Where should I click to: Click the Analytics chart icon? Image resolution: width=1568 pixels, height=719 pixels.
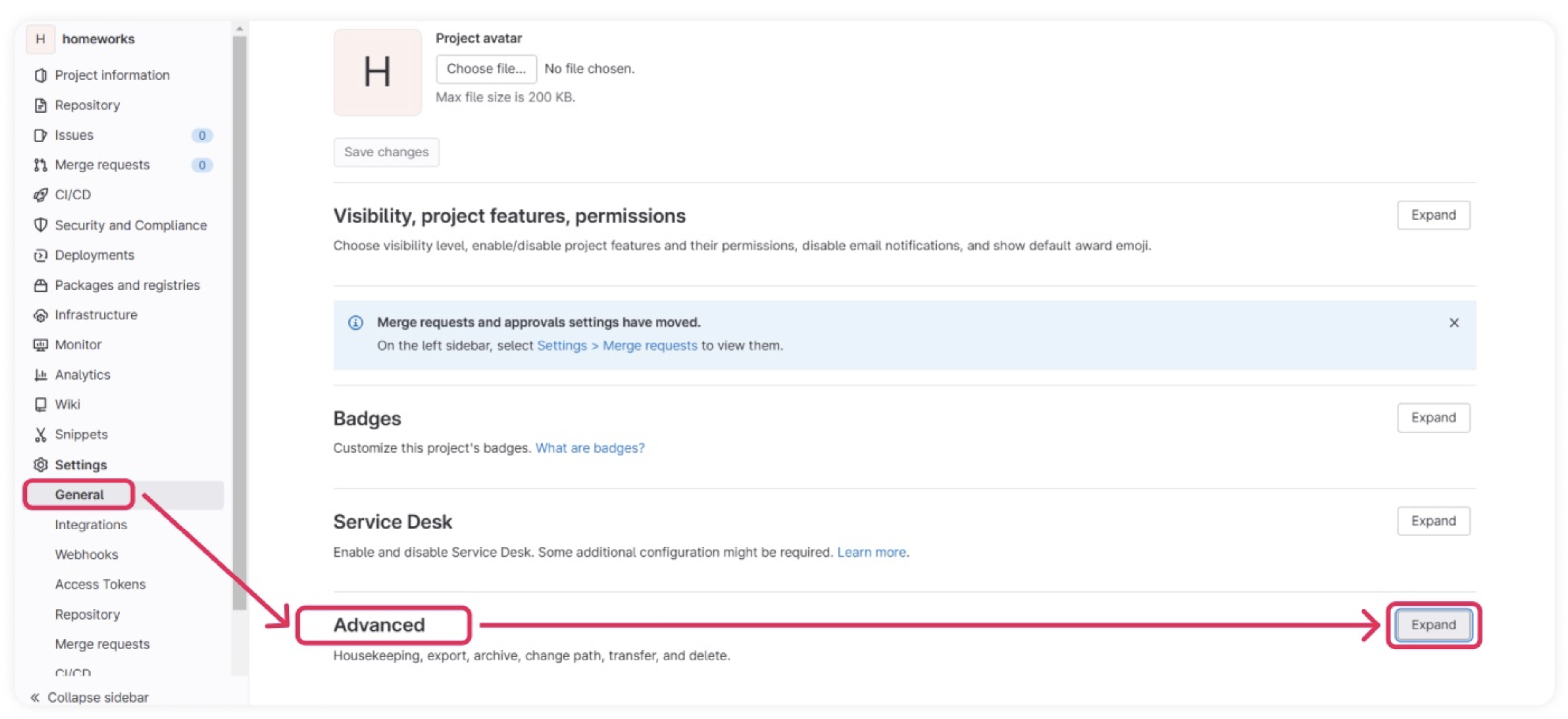(x=40, y=374)
